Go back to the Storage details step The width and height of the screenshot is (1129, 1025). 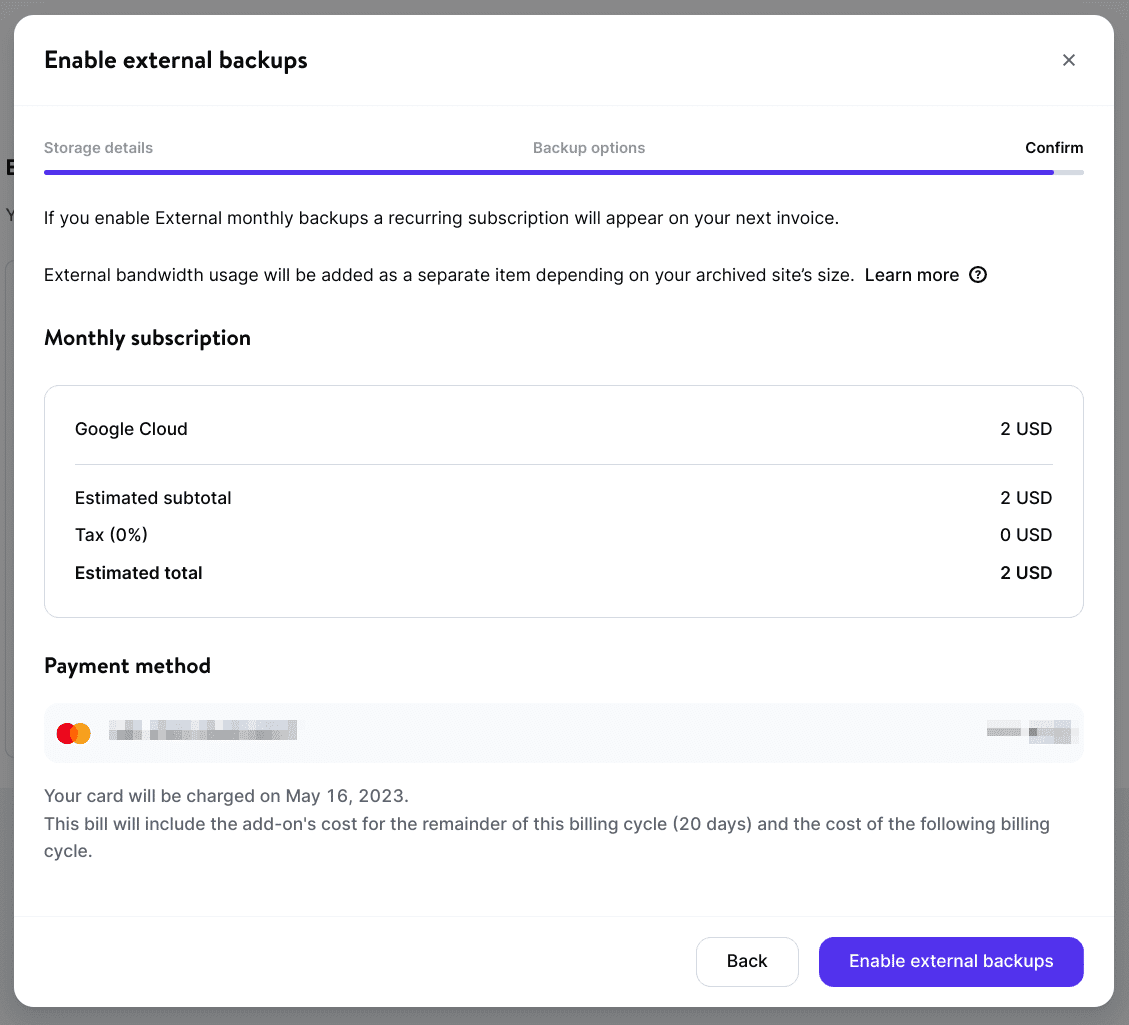(98, 147)
